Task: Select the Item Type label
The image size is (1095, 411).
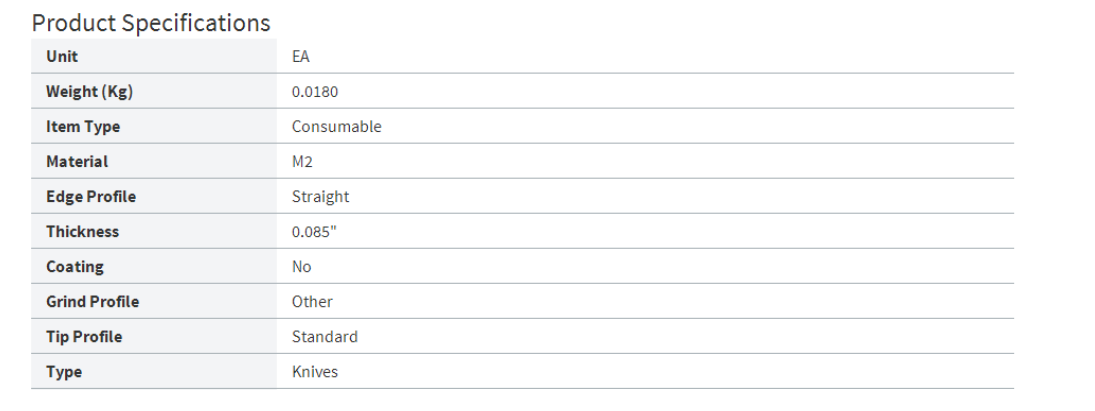Action: 83,127
